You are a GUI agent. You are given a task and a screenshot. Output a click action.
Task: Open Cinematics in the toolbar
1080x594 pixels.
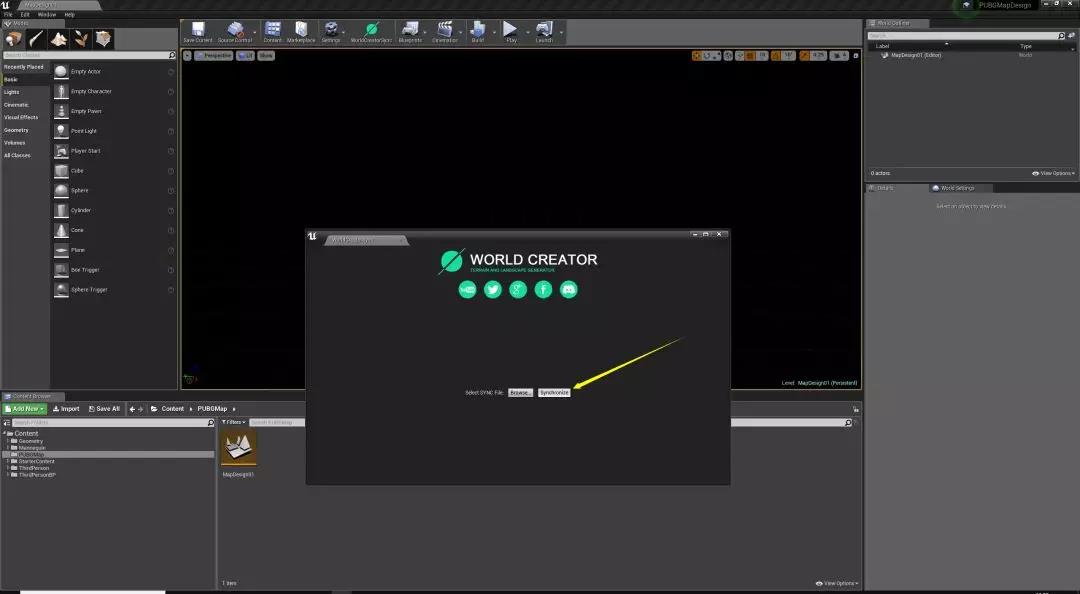tap(444, 32)
